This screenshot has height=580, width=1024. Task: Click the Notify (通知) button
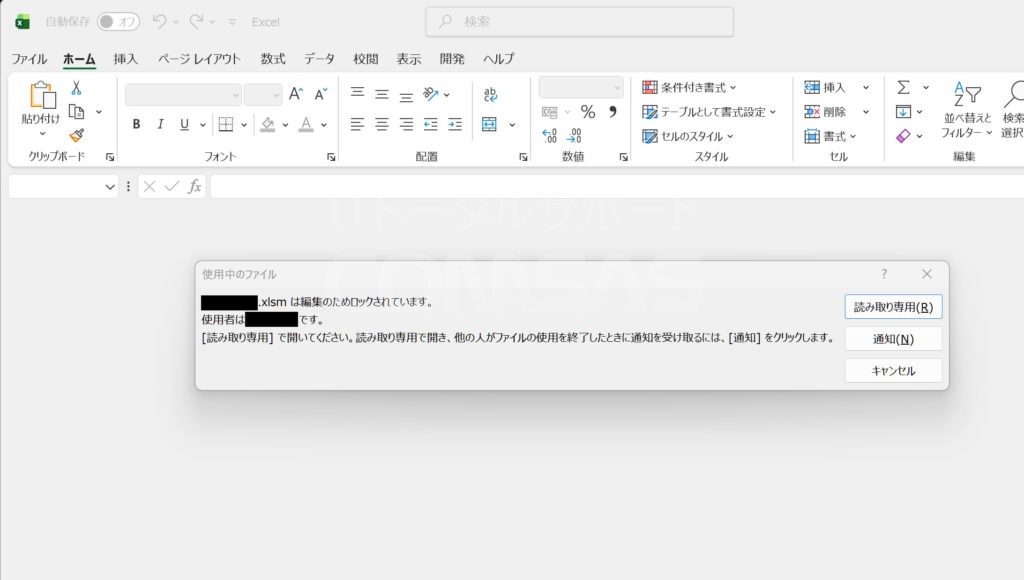tap(893, 339)
